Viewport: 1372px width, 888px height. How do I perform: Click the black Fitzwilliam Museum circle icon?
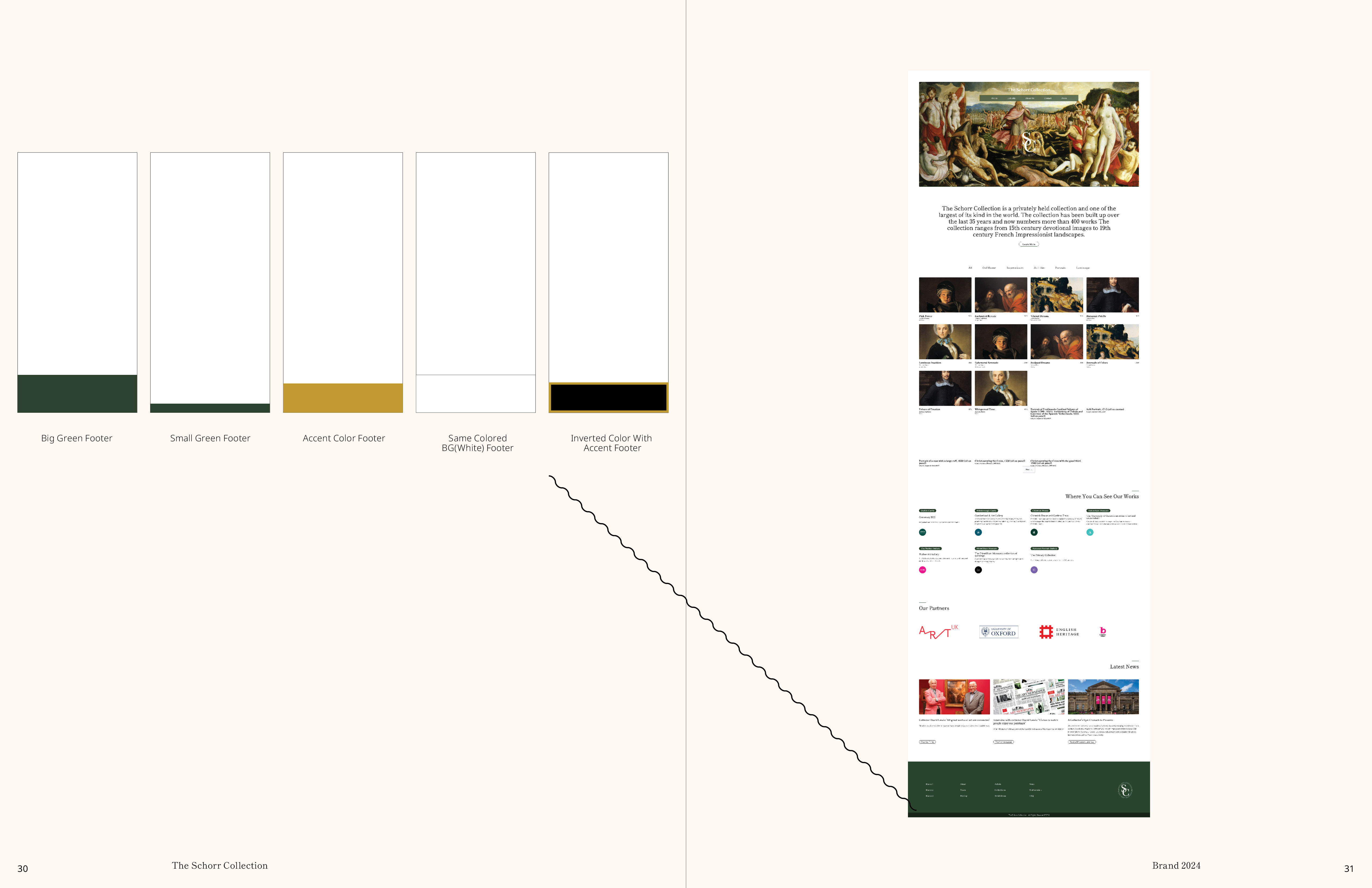(x=978, y=570)
